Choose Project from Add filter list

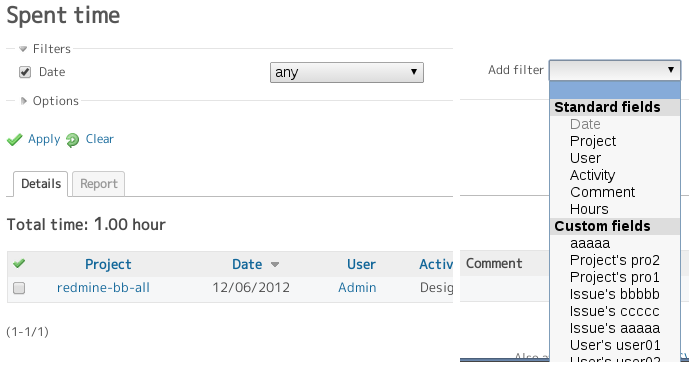coord(593,141)
